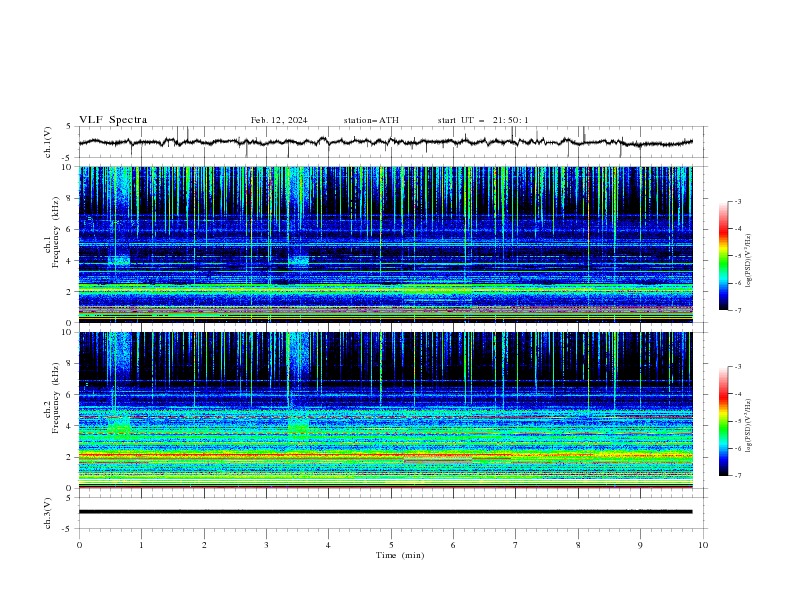Image resolution: width=792 pixels, height=612 pixels.
Task: Click the ch.2 spectrogram color scale bar
Action: pos(723,421)
